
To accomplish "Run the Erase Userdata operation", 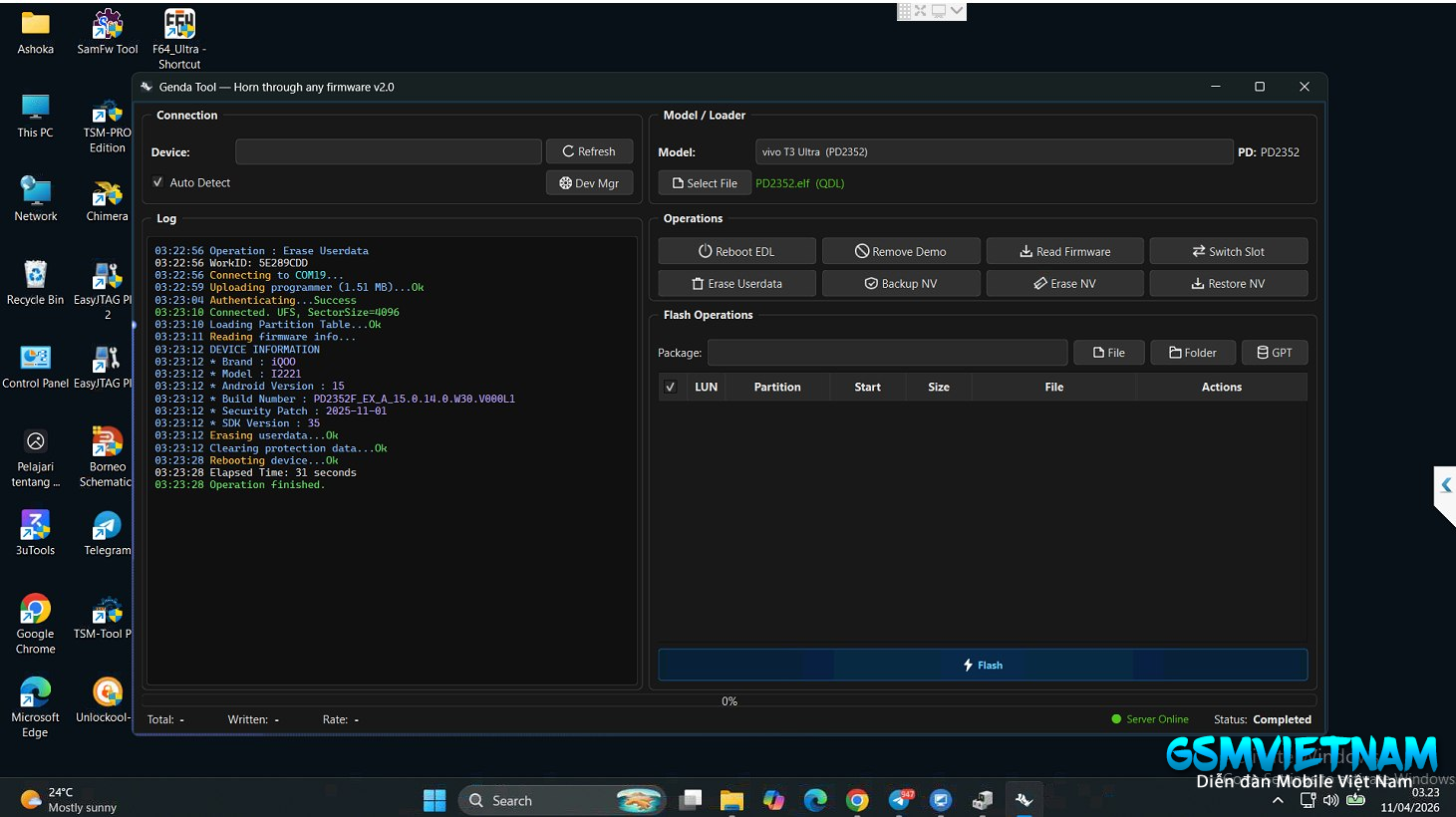I will coord(736,284).
